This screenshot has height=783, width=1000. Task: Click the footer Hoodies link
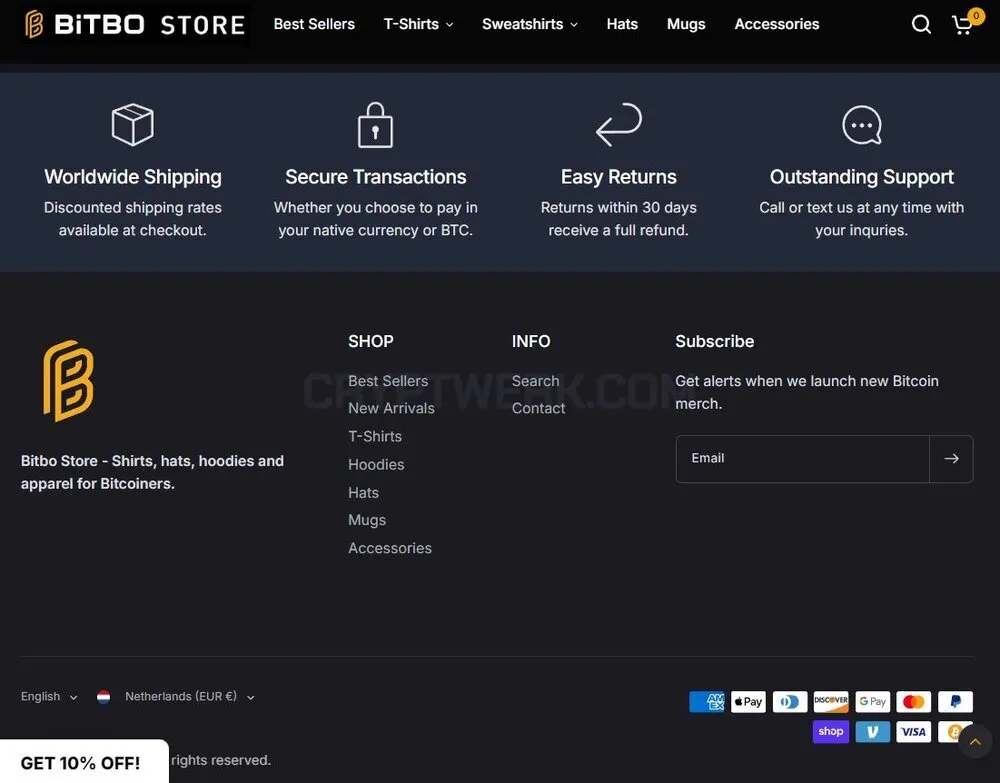[x=376, y=464]
